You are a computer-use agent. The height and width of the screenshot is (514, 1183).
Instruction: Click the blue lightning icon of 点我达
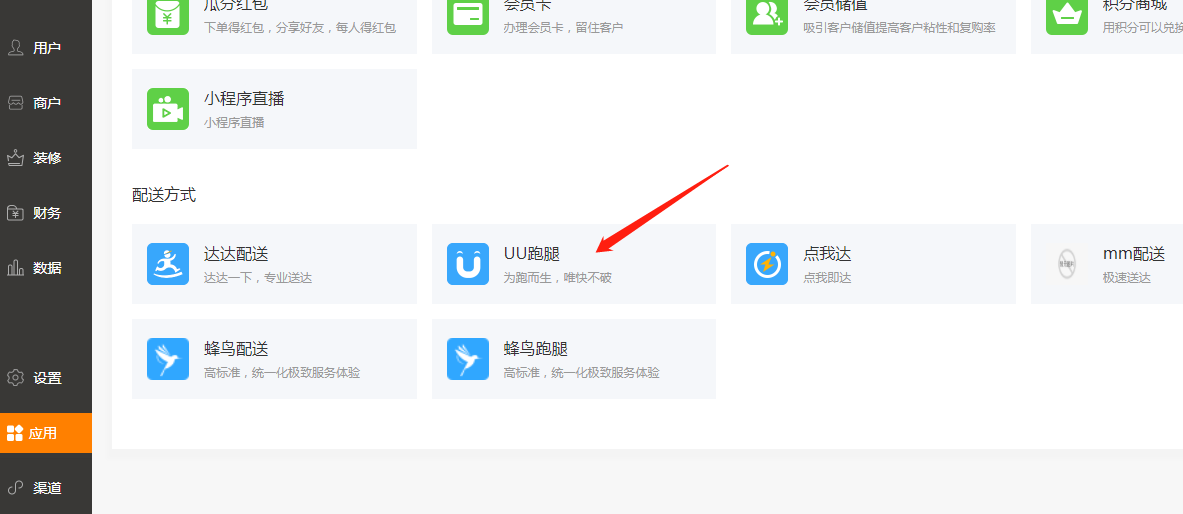point(767,264)
